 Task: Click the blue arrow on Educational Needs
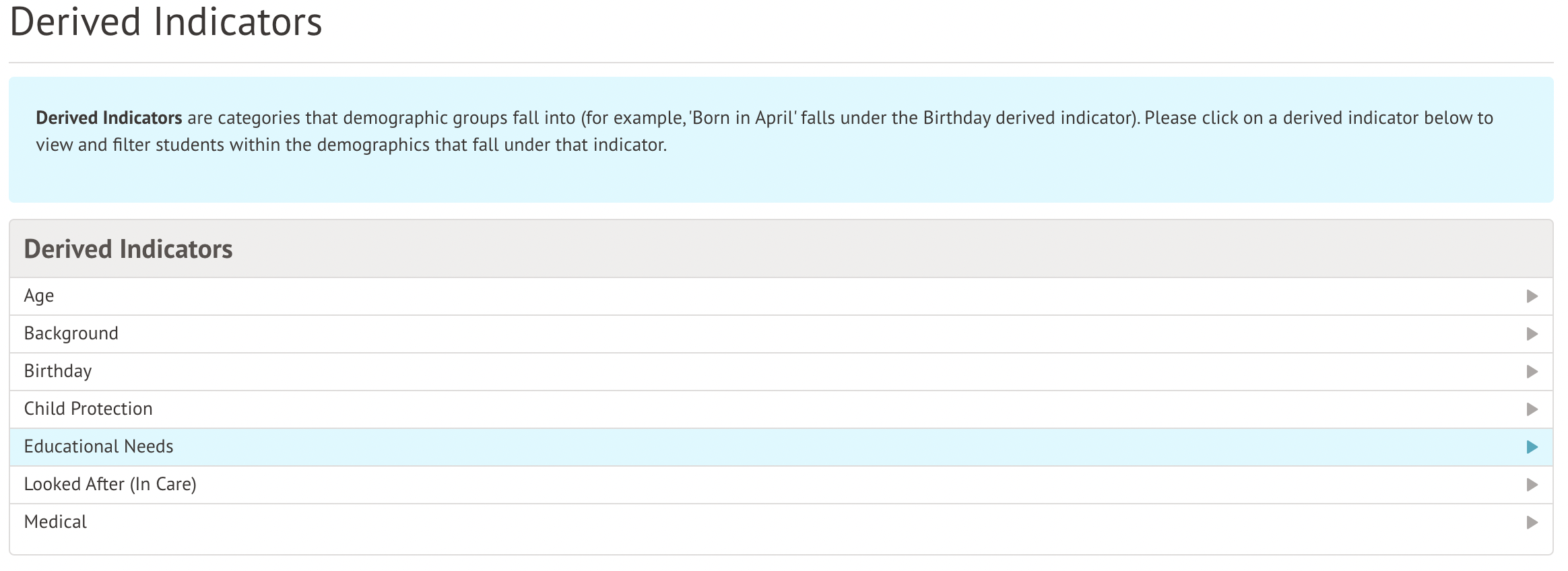coord(1532,447)
